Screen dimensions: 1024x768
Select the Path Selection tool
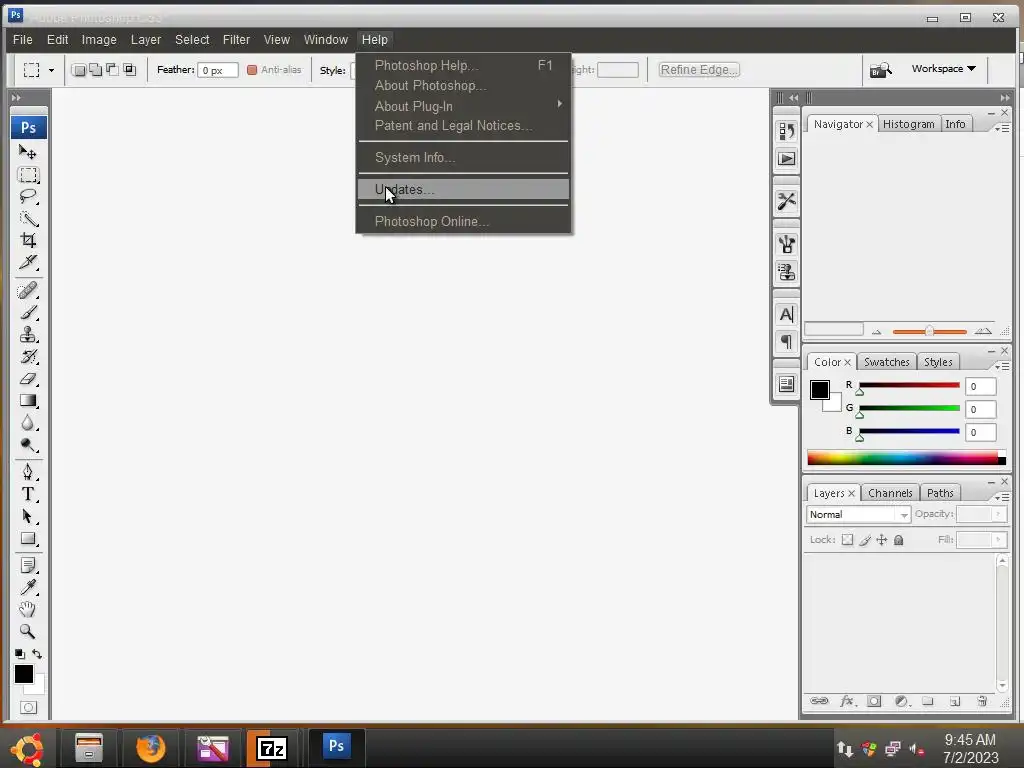click(x=28, y=516)
